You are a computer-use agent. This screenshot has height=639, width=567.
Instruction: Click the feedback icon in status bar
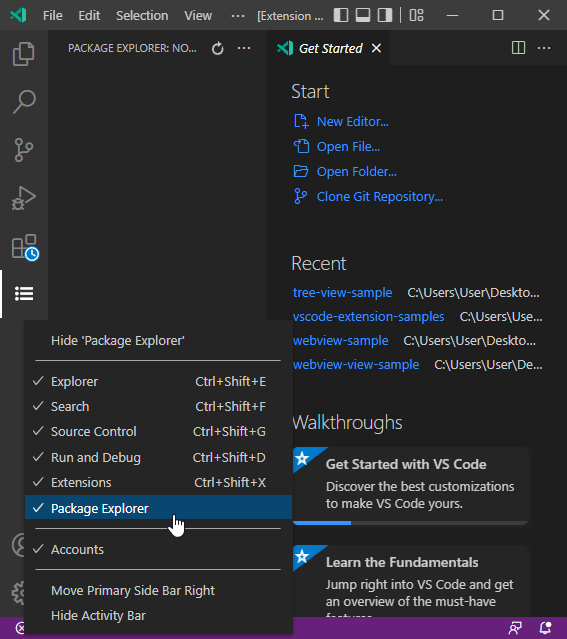pyautogui.click(x=515, y=628)
